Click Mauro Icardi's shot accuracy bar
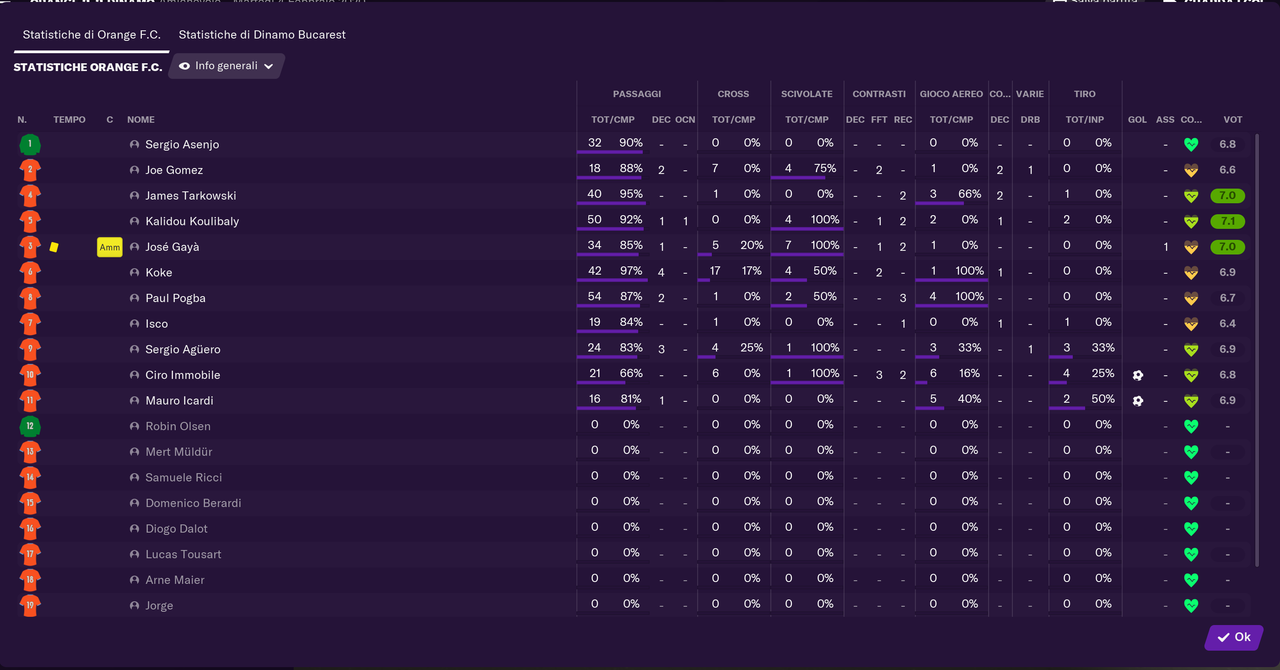1280x670 pixels. [x=1066, y=409]
